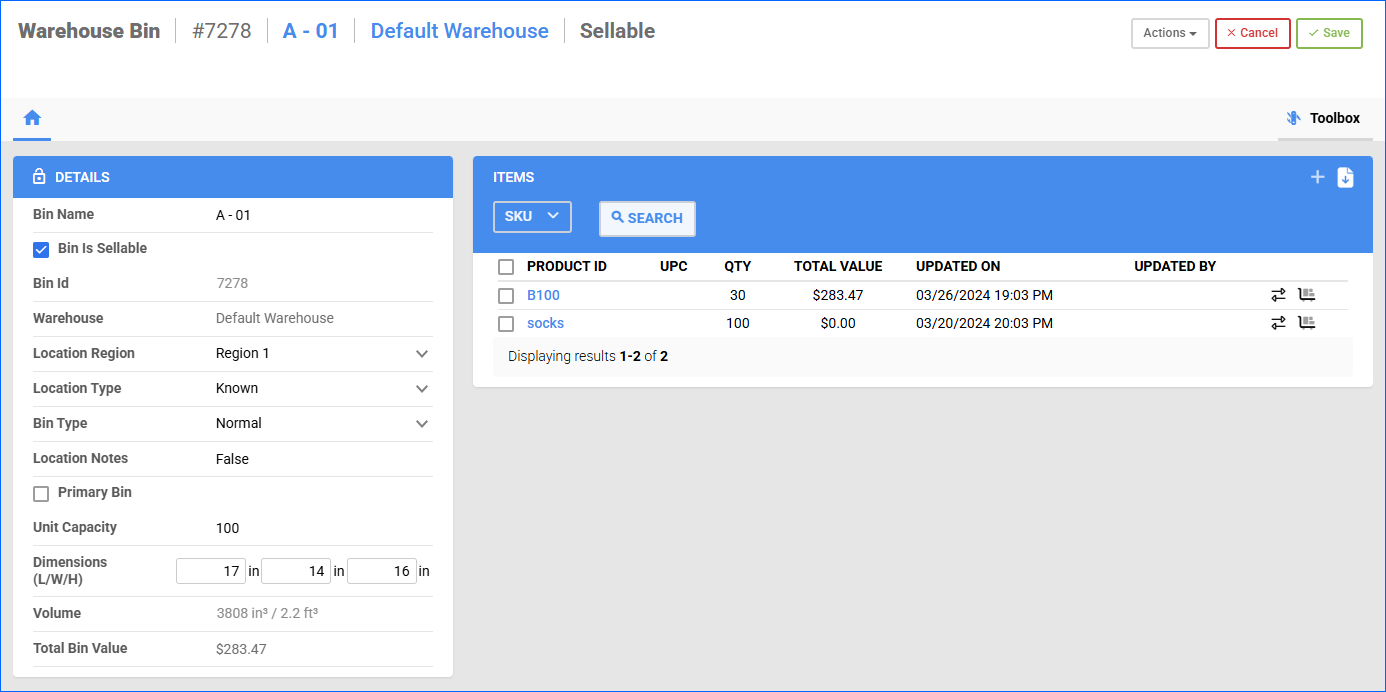Open the Actions menu
Viewport: 1386px width, 692px height.
pyautogui.click(x=1169, y=33)
